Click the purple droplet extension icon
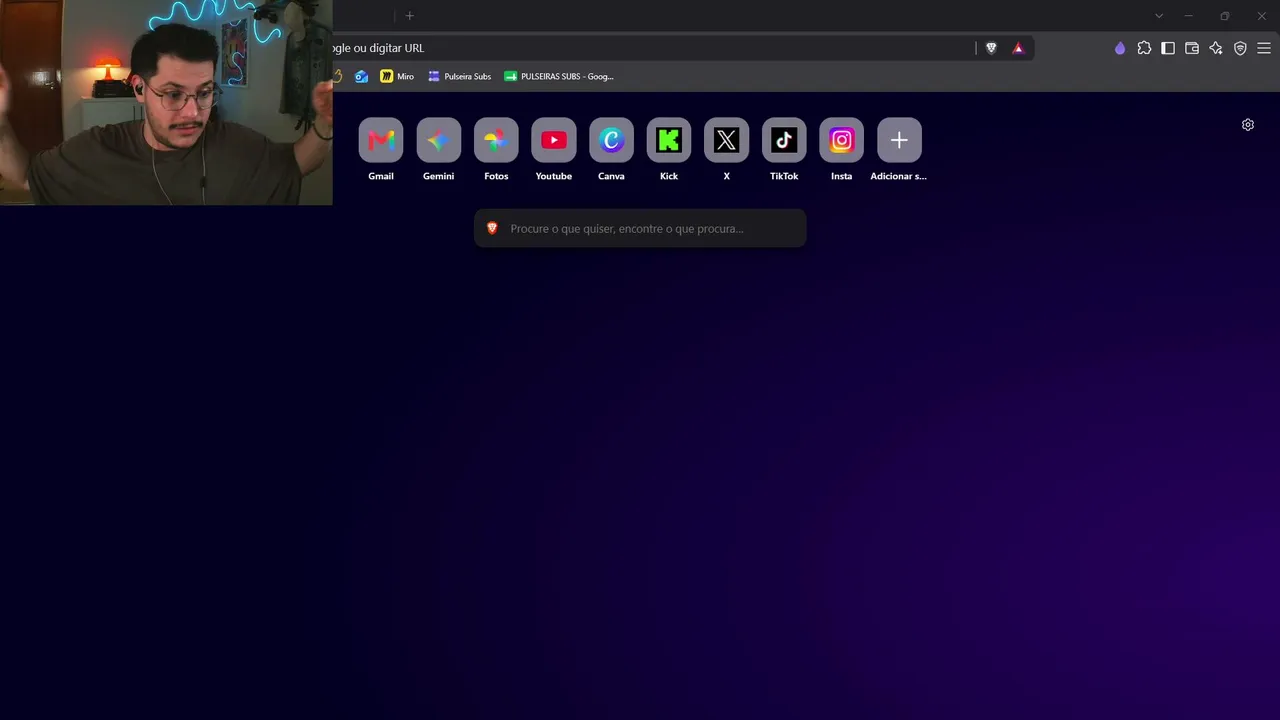This screenshot has width=1280, height=720. click(1120, 48)
